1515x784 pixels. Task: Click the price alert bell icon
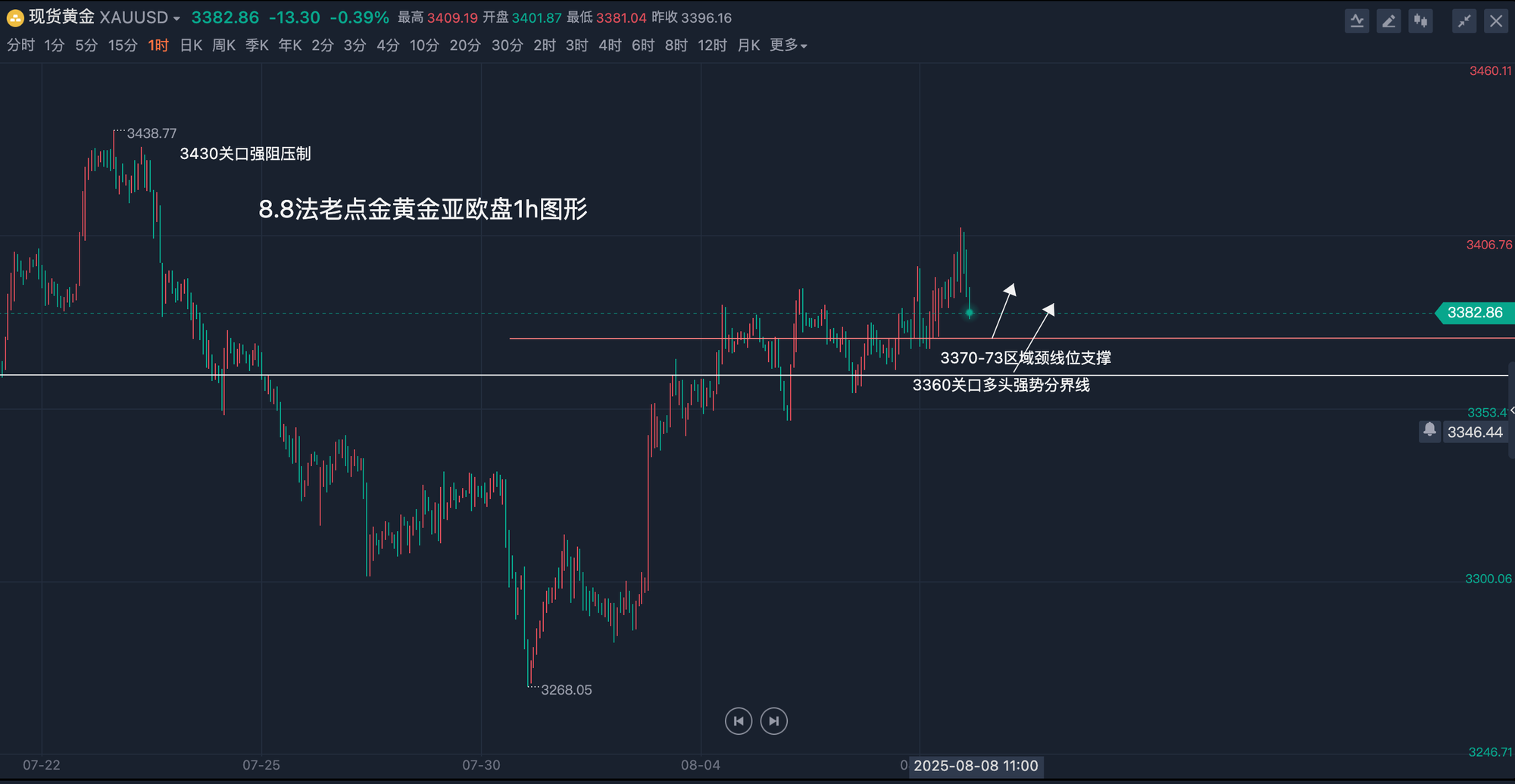[x=1429, y=431]
